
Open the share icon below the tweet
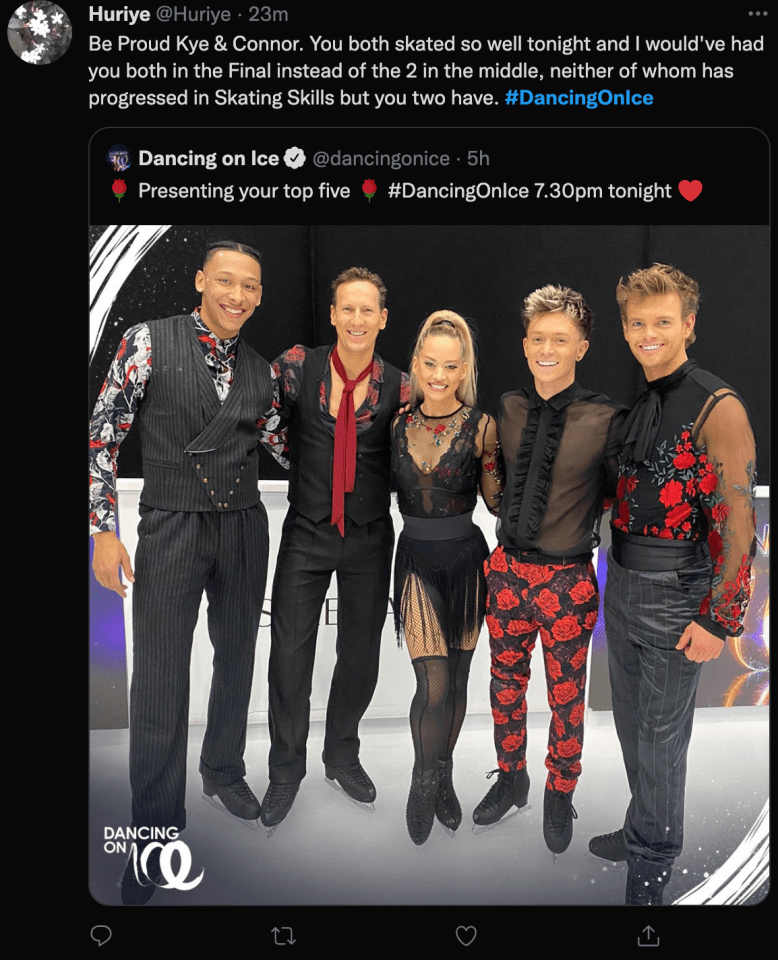[x=648, y=935]
